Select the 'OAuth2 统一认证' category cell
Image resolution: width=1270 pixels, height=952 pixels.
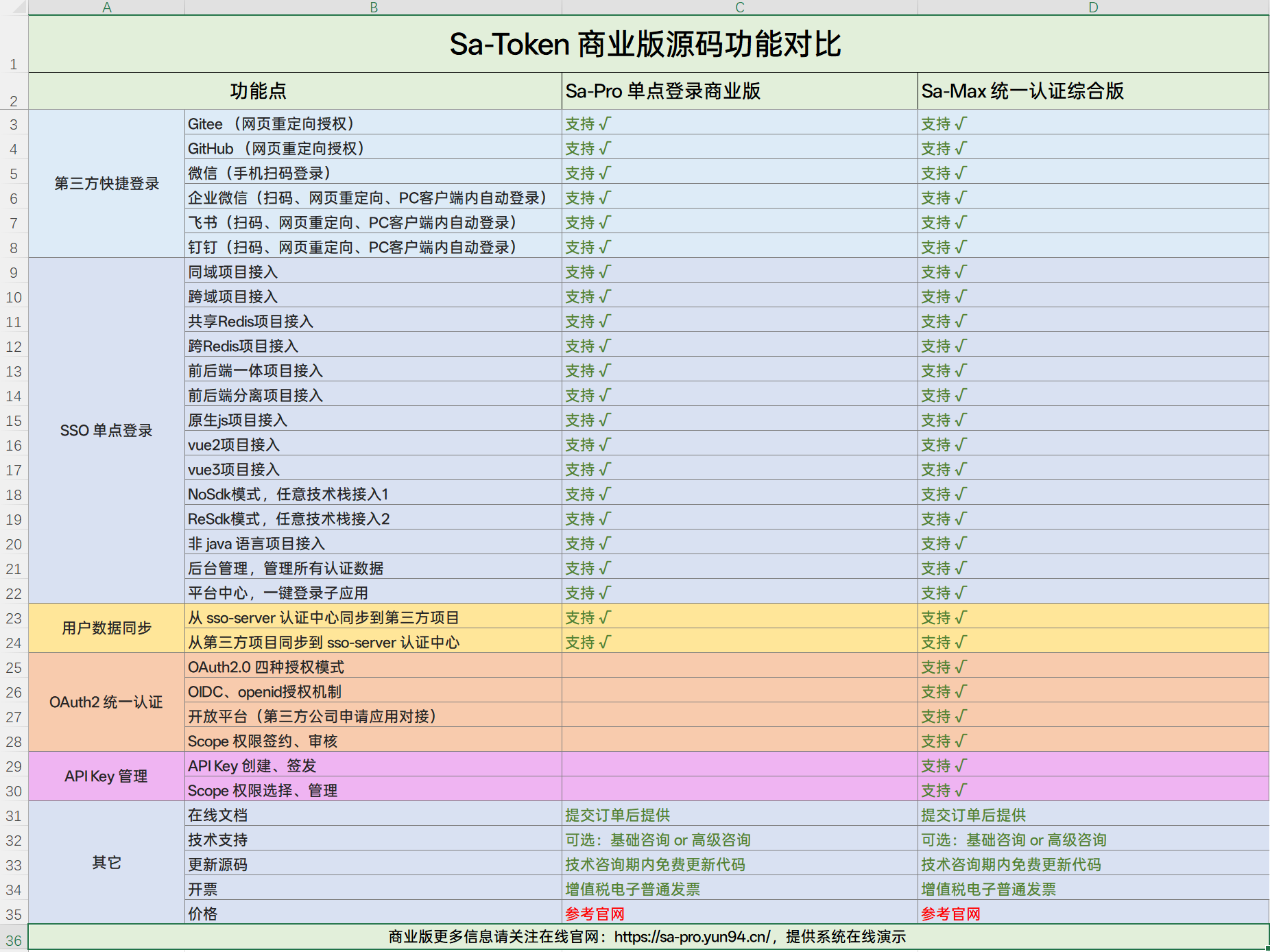[x=106, y=702]
